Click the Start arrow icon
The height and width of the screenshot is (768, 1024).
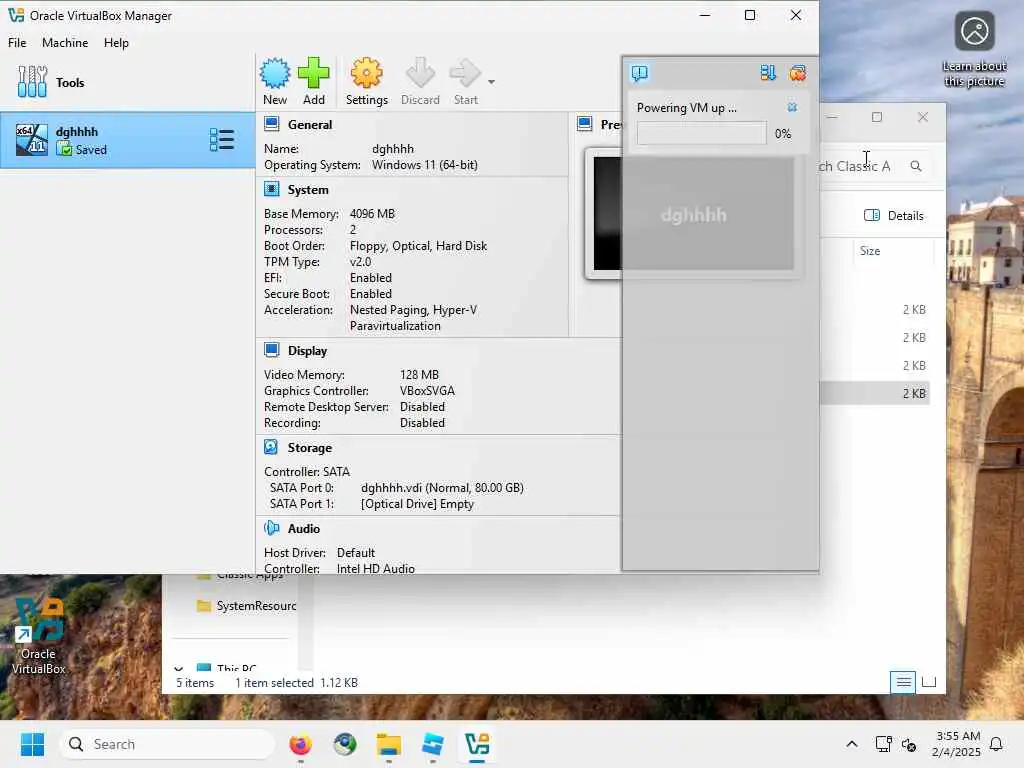[x=466, y=73]
